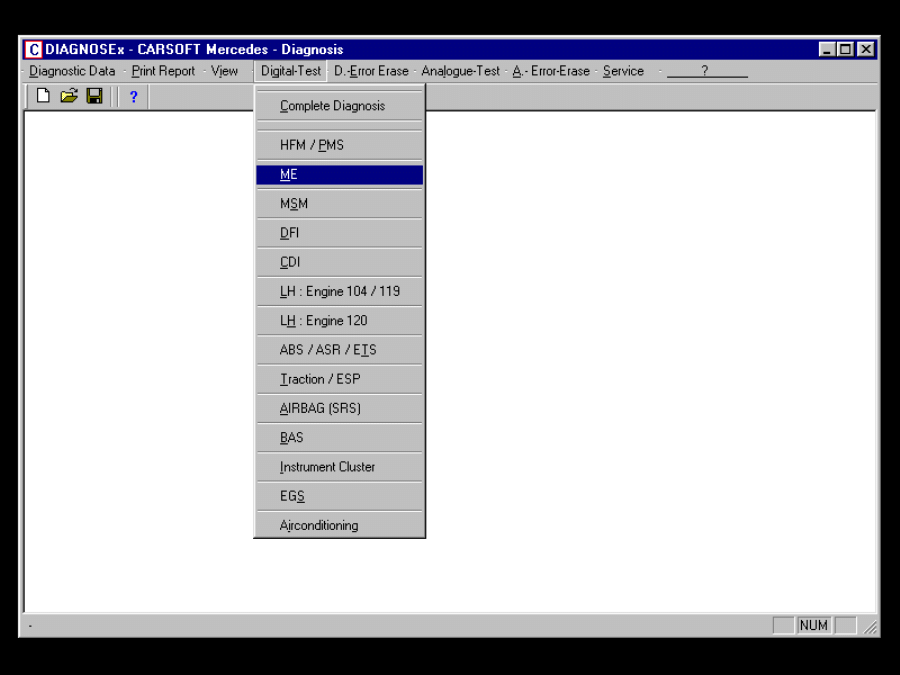The height and width of the screenshot is (675, 900).
Task: Open the Print Report menu
Action: (x=163, y=71)
